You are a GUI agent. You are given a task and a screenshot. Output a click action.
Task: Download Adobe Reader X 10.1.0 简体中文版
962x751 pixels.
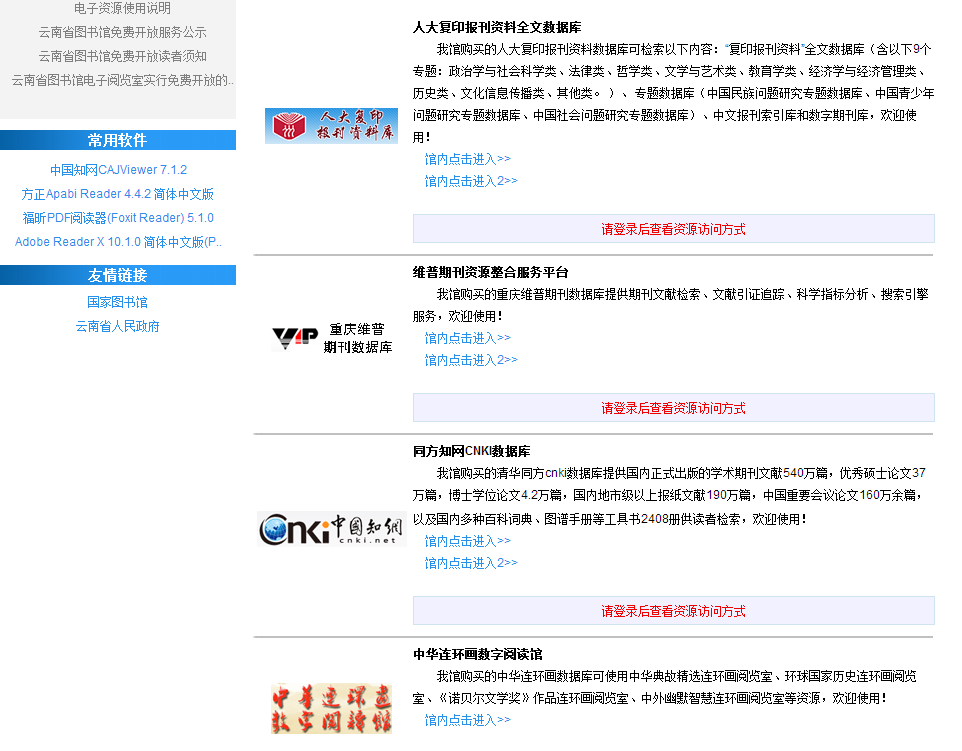(x=118, y=242)
